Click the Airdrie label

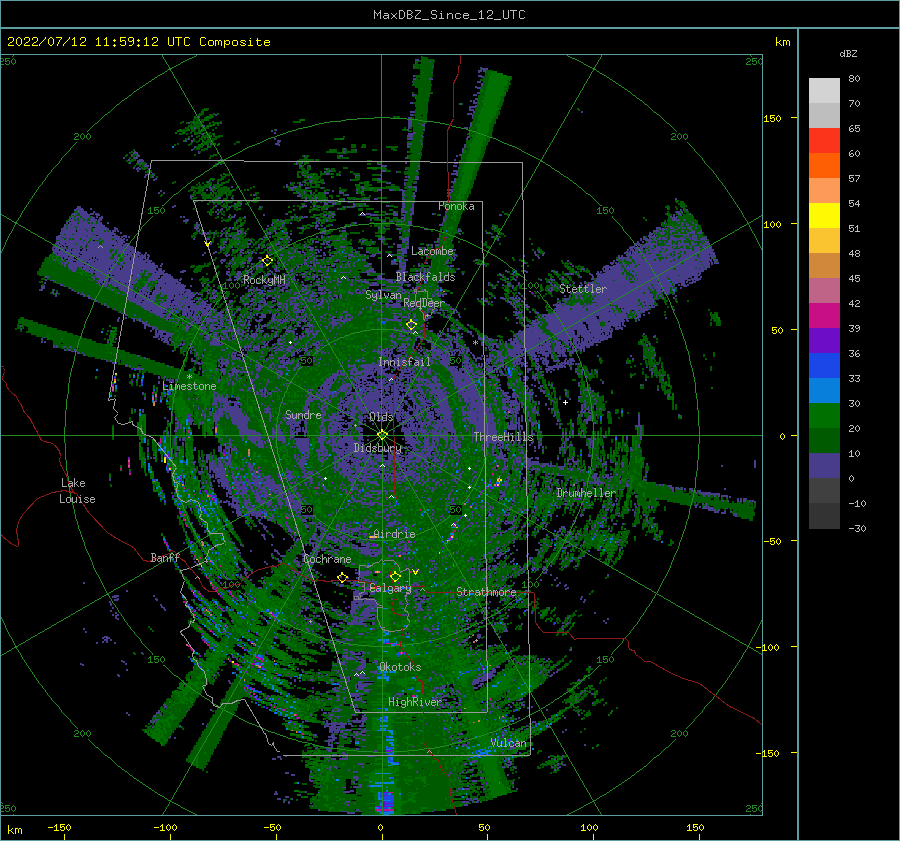click(x=394, y=534)
